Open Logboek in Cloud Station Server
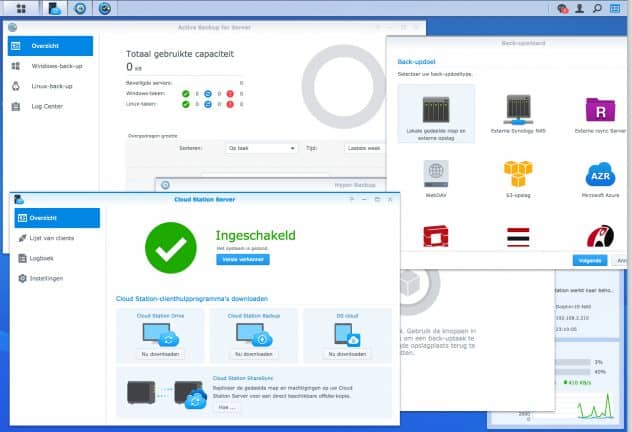632x432 pixels. click(57, 258)
